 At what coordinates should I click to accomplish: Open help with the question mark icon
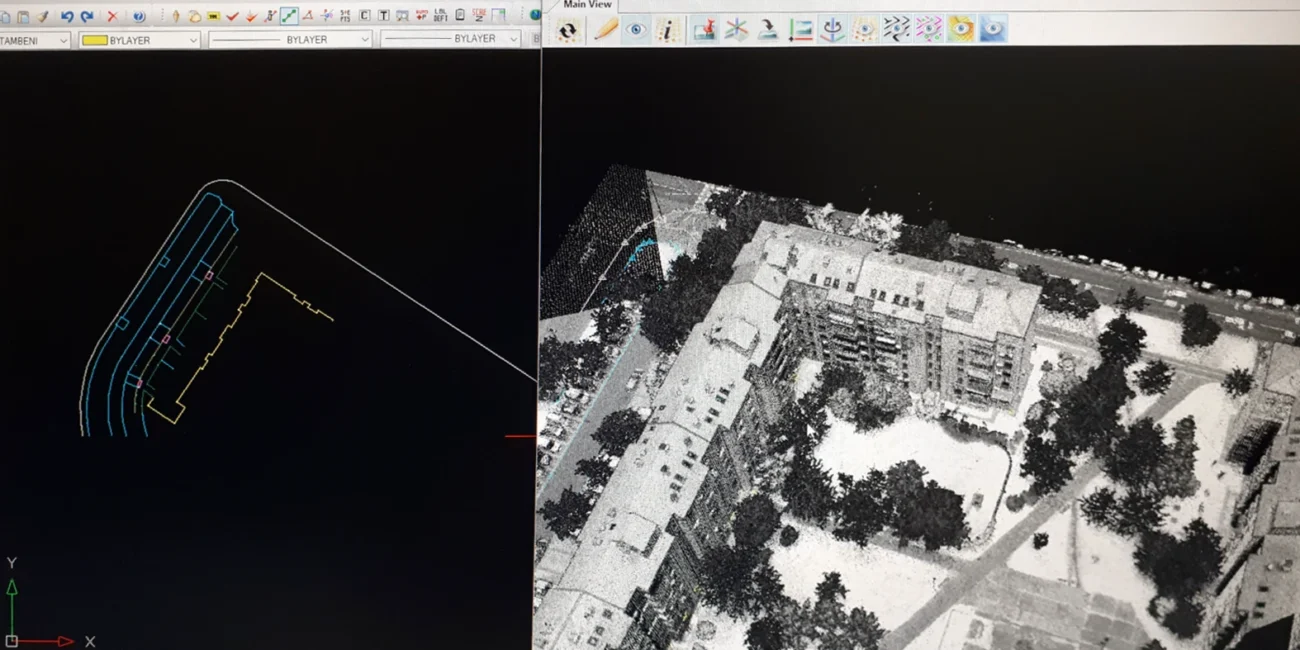pyautogui.click(x=138, y=16)
